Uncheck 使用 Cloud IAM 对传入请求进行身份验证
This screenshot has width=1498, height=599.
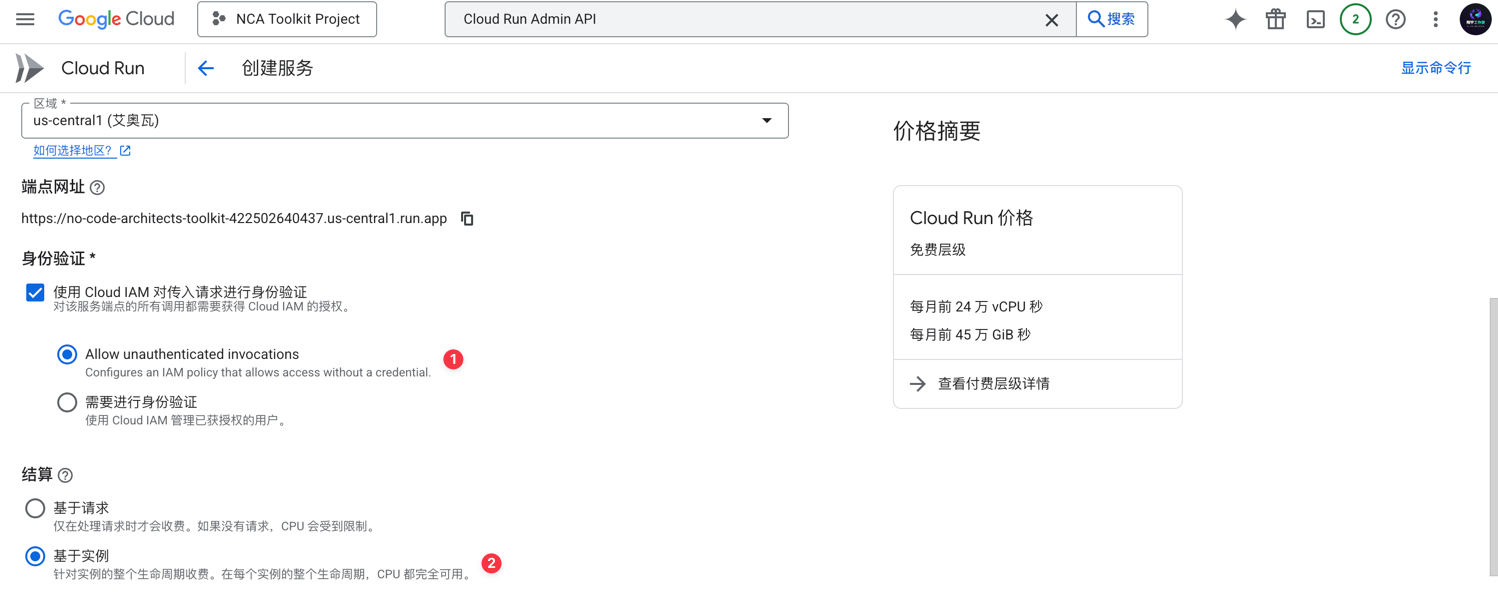tap(35, 292)
